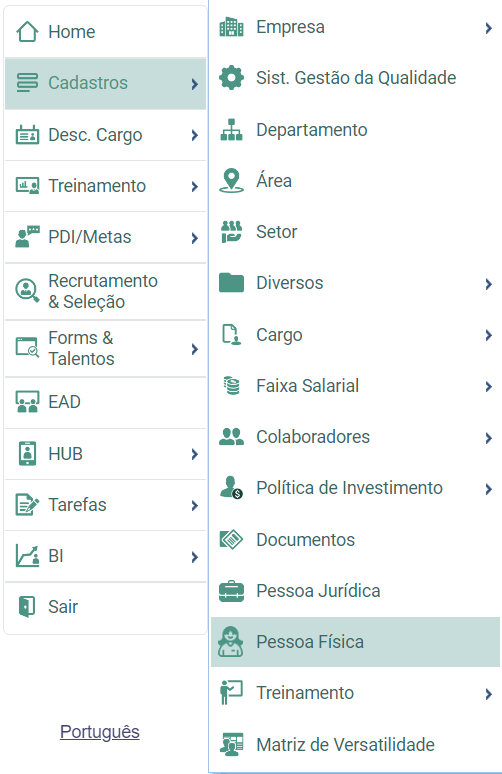This screenshot has height=774, width=502.
Task: Click the EAD classroom icon
Action: point(27,402)
